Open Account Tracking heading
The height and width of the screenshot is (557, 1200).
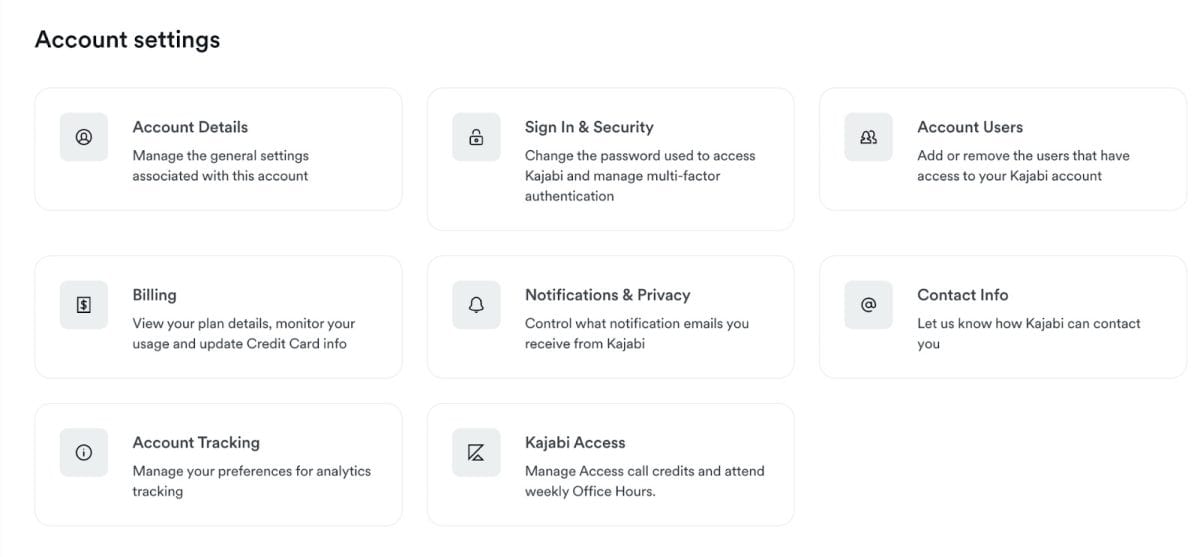[x=196, y=442]
